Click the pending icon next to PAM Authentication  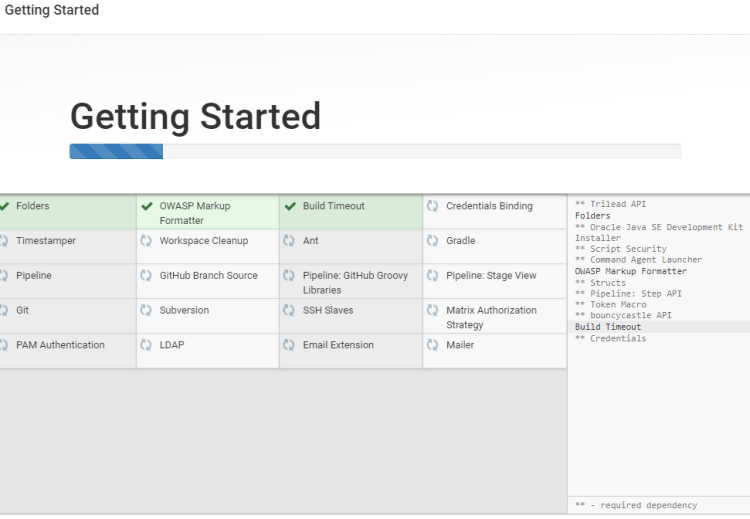tap(4, 345)
